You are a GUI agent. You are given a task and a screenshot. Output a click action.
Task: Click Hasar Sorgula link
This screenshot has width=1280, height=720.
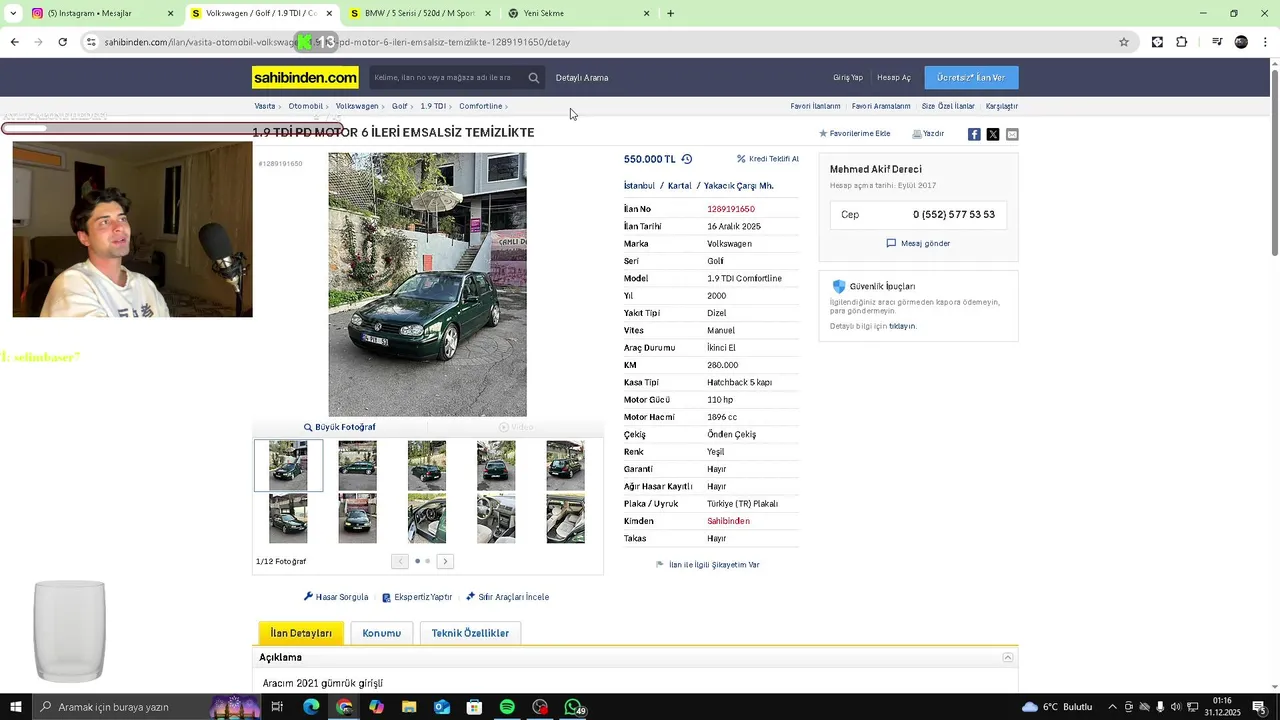[x=336, y=597]
